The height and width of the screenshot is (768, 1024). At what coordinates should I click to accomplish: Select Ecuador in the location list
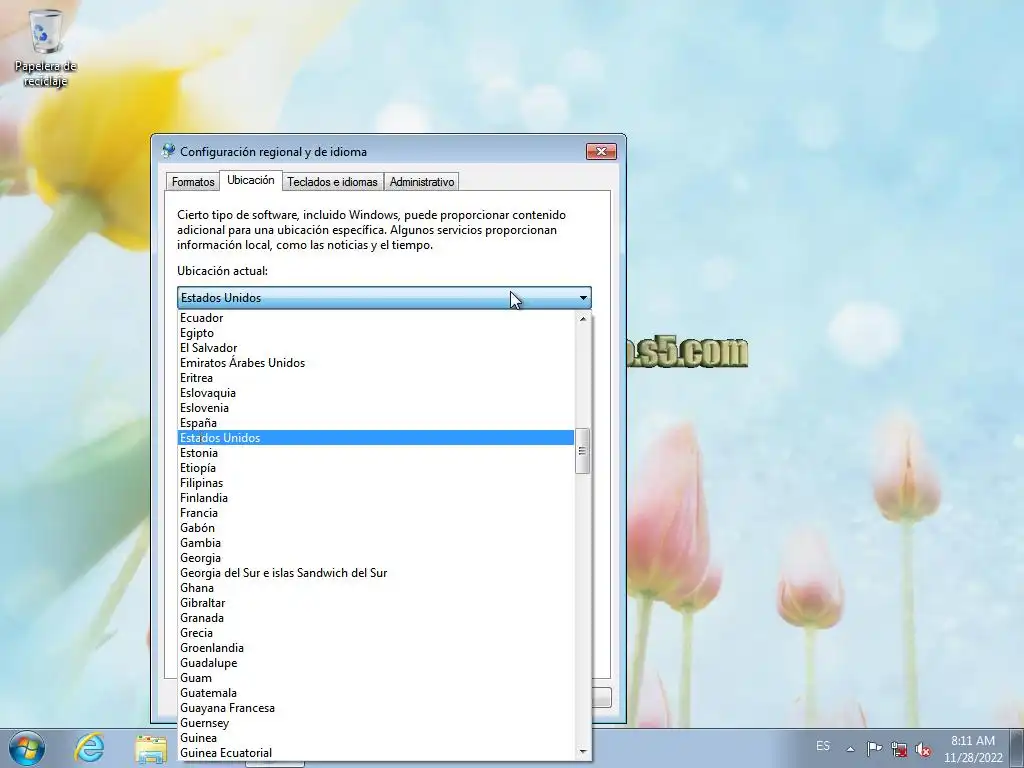[376, 318]
